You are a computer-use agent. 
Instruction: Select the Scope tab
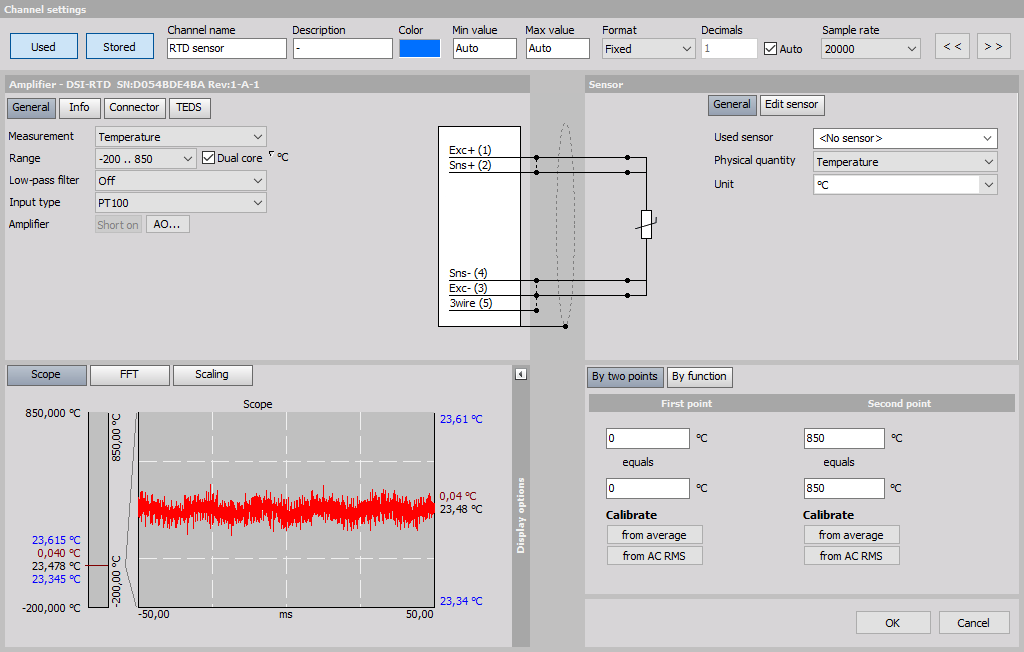46,374
